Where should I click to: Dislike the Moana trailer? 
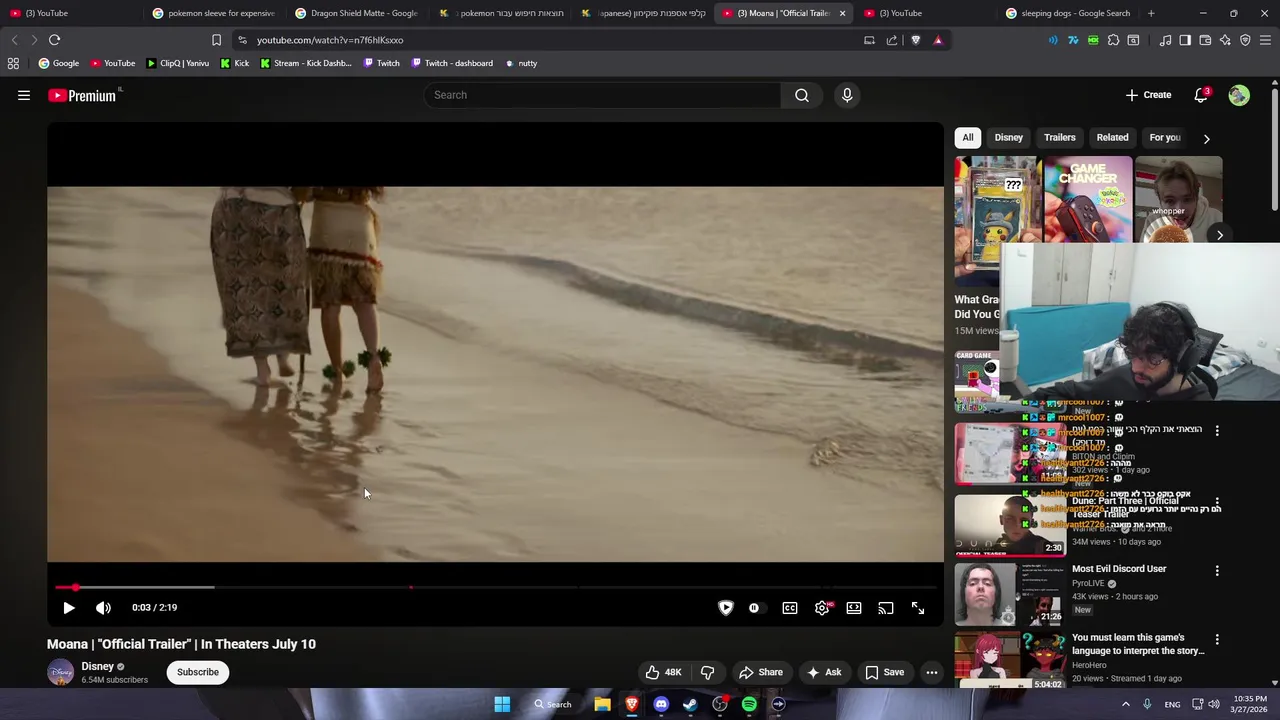707,672
